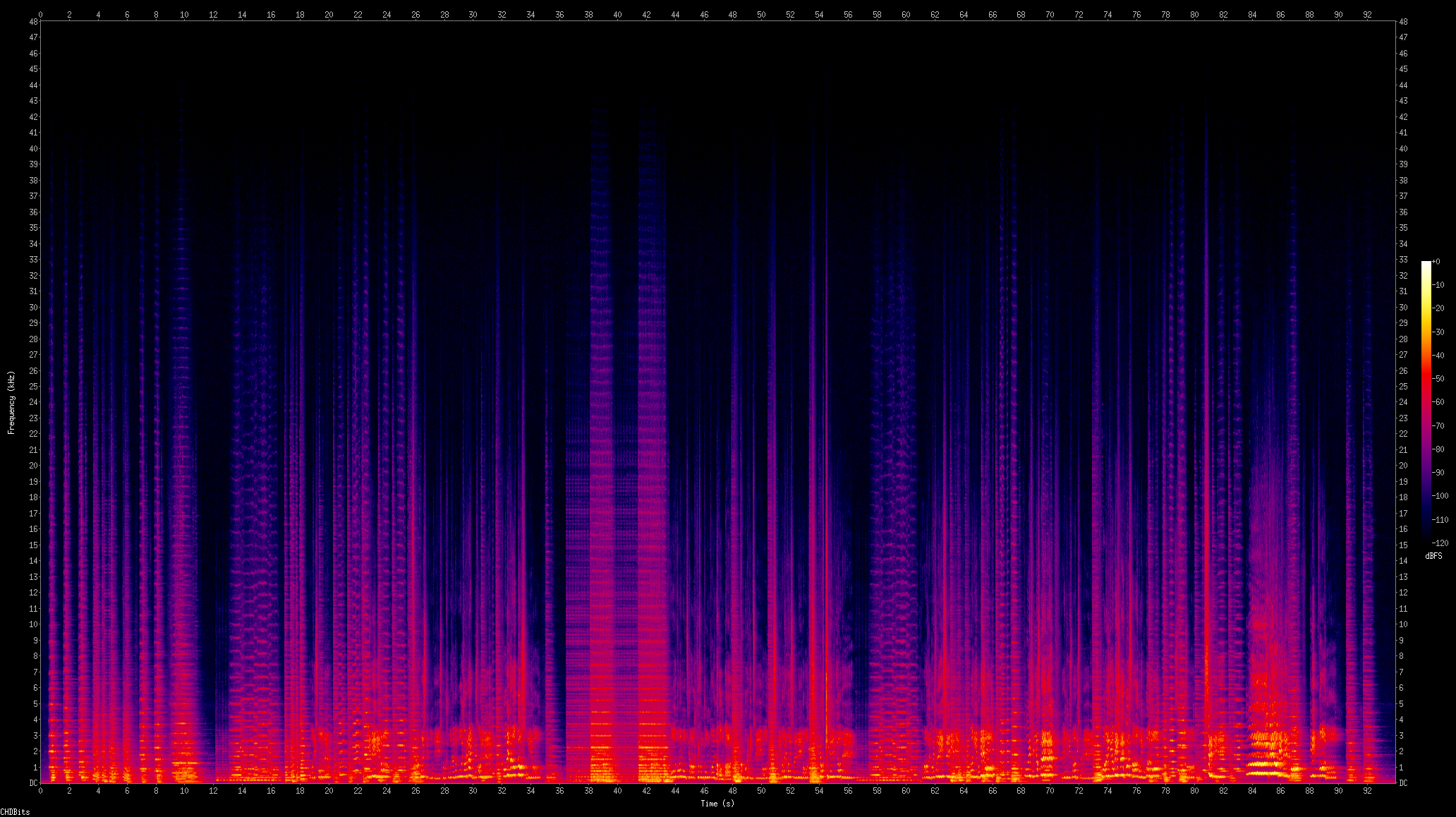This screenshot has height=817, width=1456.
Task: Click "24" on the left frequency axis
Action: [33, 402]
